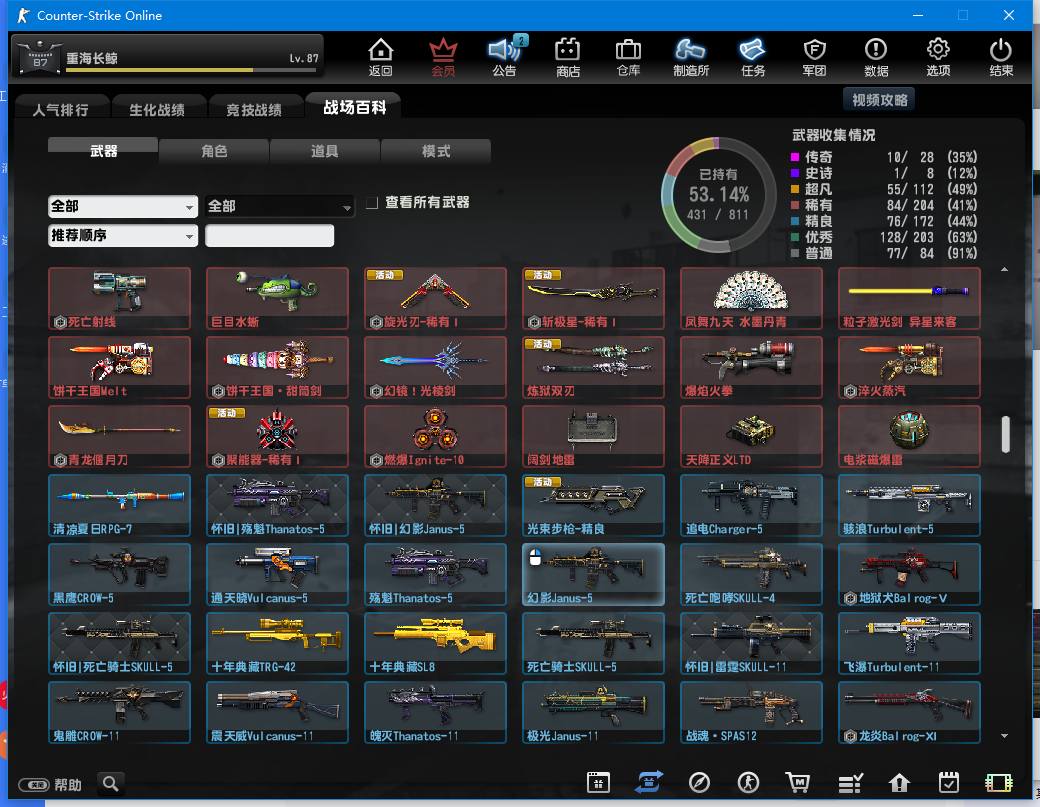
Task: Click the 重海长鲸 player profile panel
Action: 168,56
